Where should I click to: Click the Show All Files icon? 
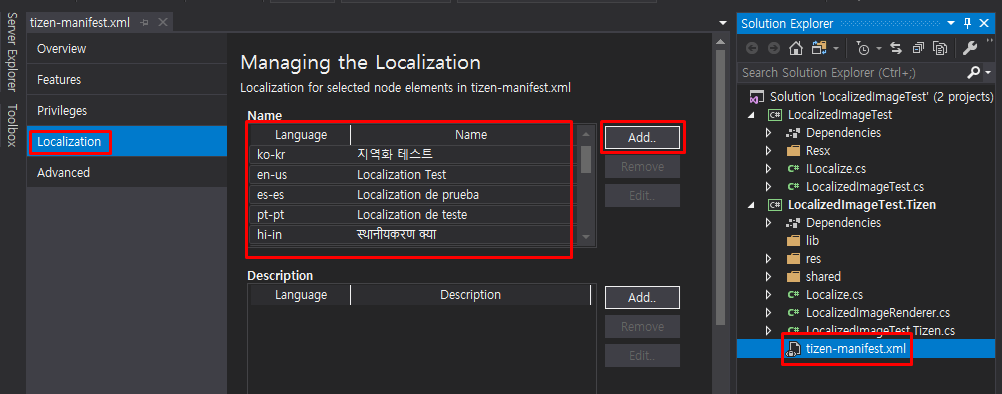pos(939,48)
